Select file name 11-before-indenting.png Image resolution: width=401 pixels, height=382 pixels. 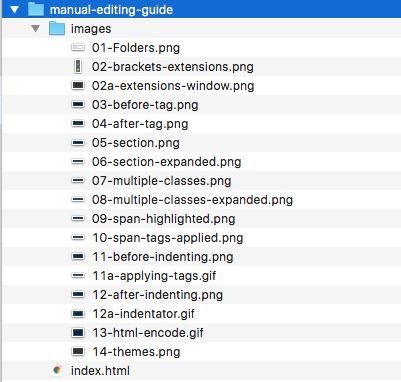(163, 257)
